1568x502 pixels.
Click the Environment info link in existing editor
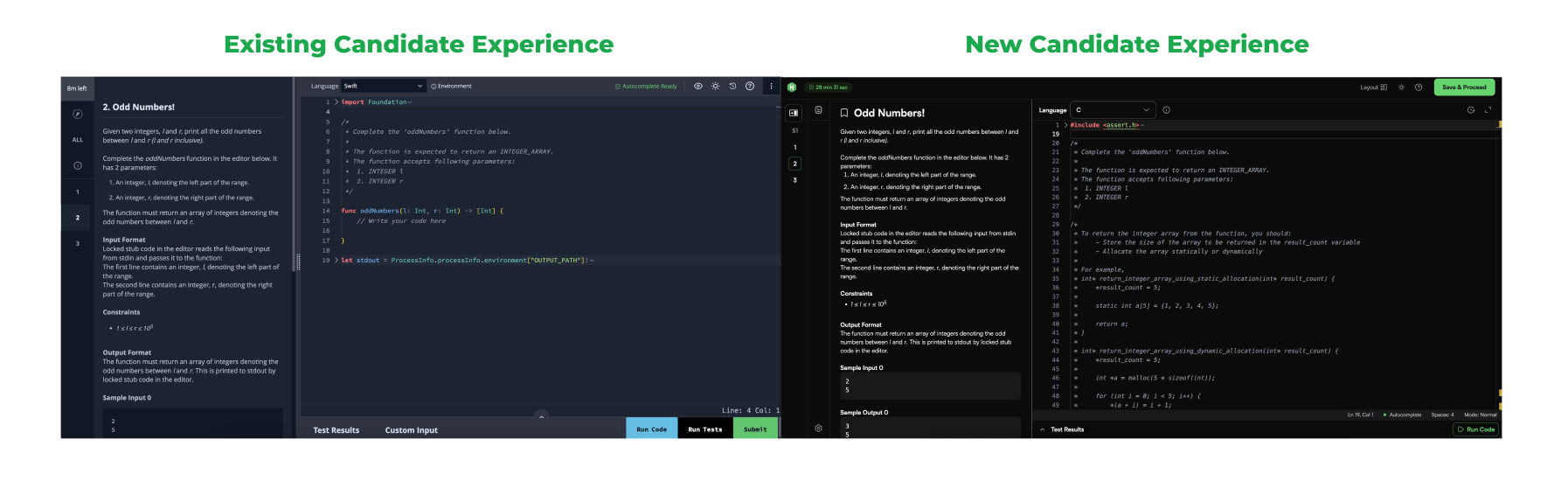tap(451, 86)
